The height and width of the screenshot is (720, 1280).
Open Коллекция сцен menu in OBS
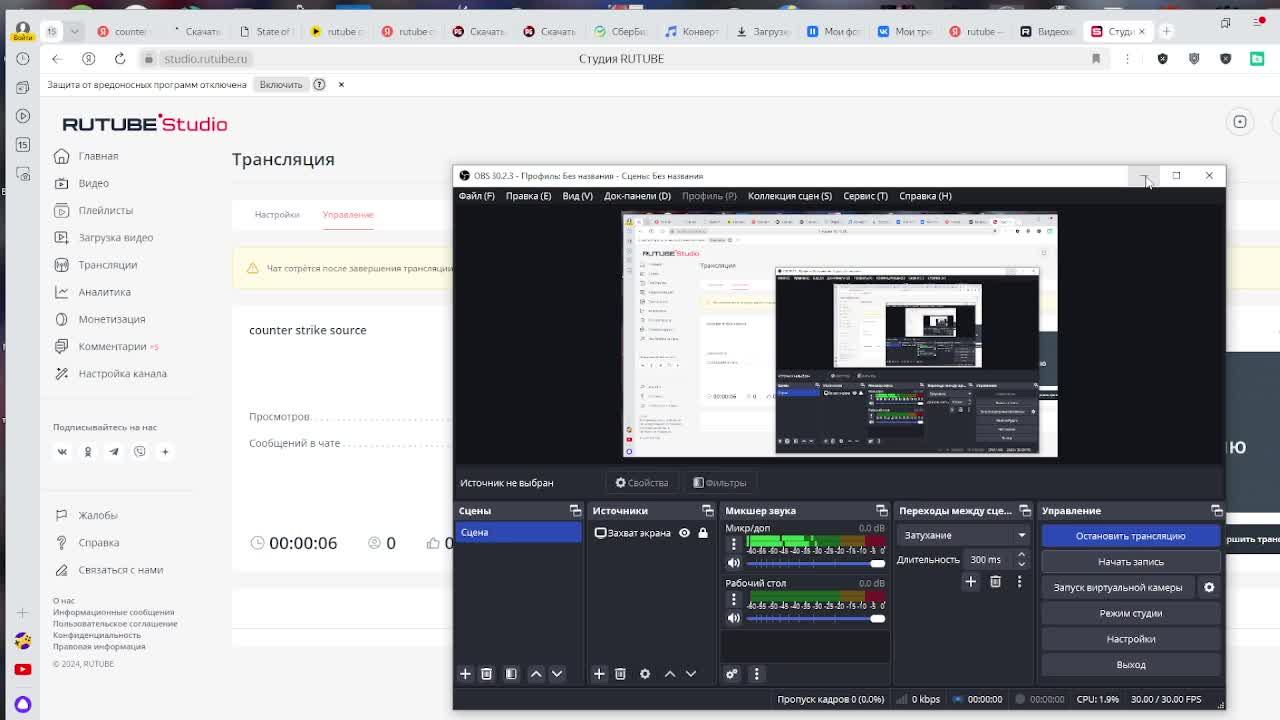[789, 196]
